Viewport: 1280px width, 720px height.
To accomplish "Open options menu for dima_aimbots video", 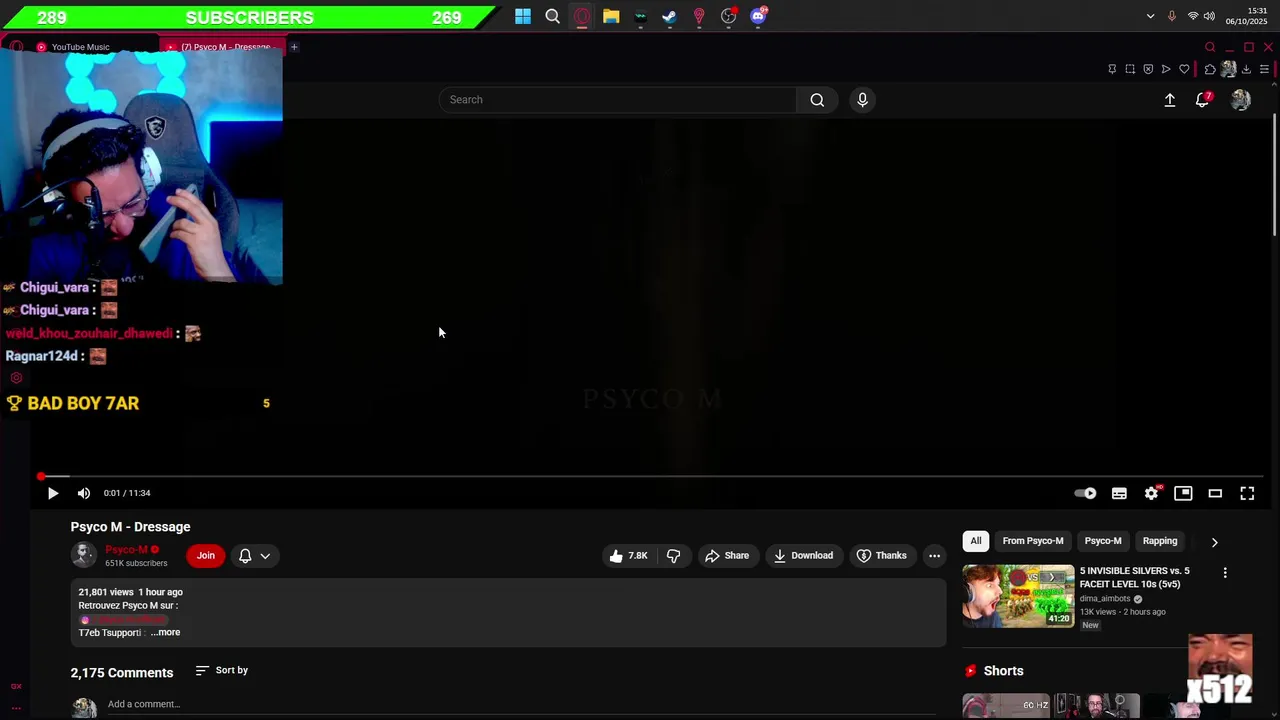I will [1225, 573].
